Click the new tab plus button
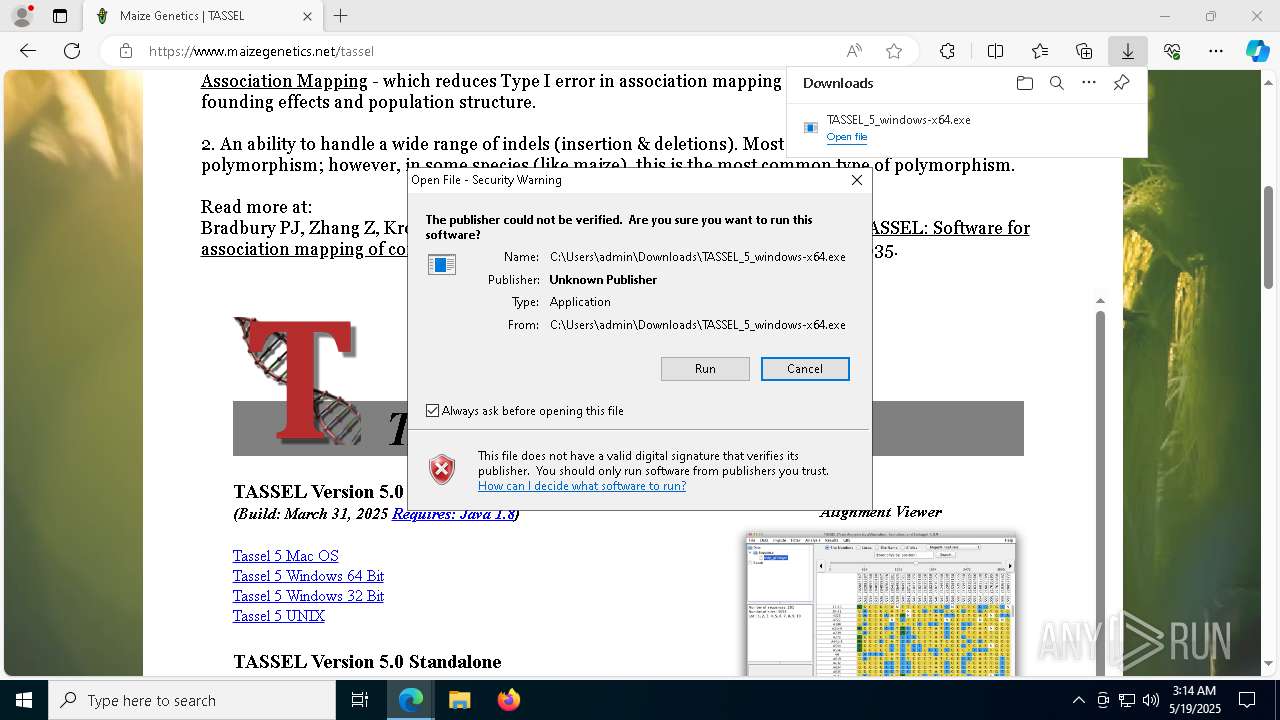The height and width of the screenshot is (720, 1280). pos(341,16)
